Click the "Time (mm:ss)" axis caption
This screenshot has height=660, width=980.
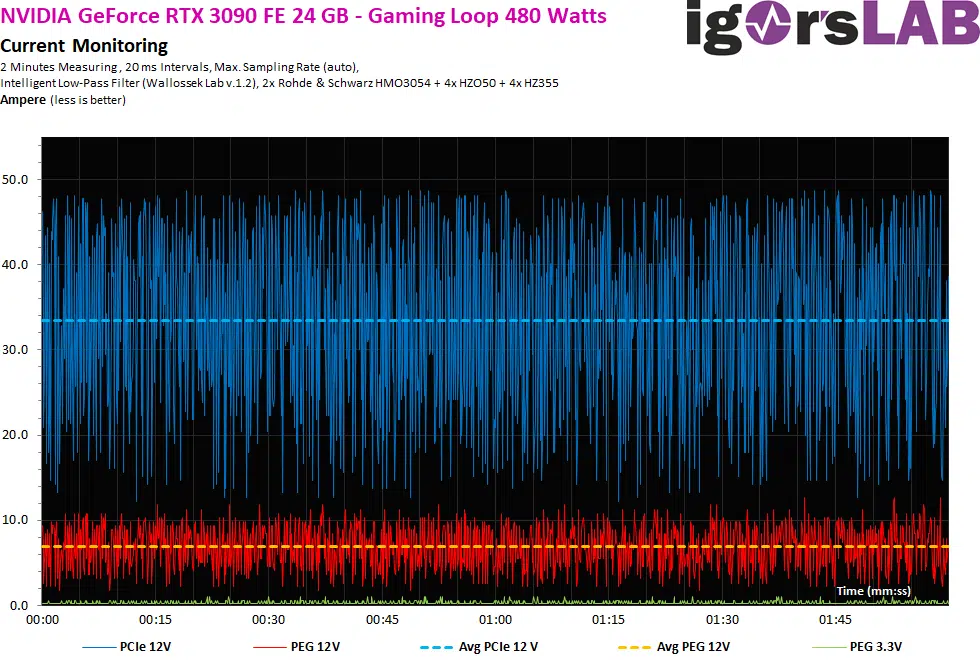(874, 591)
